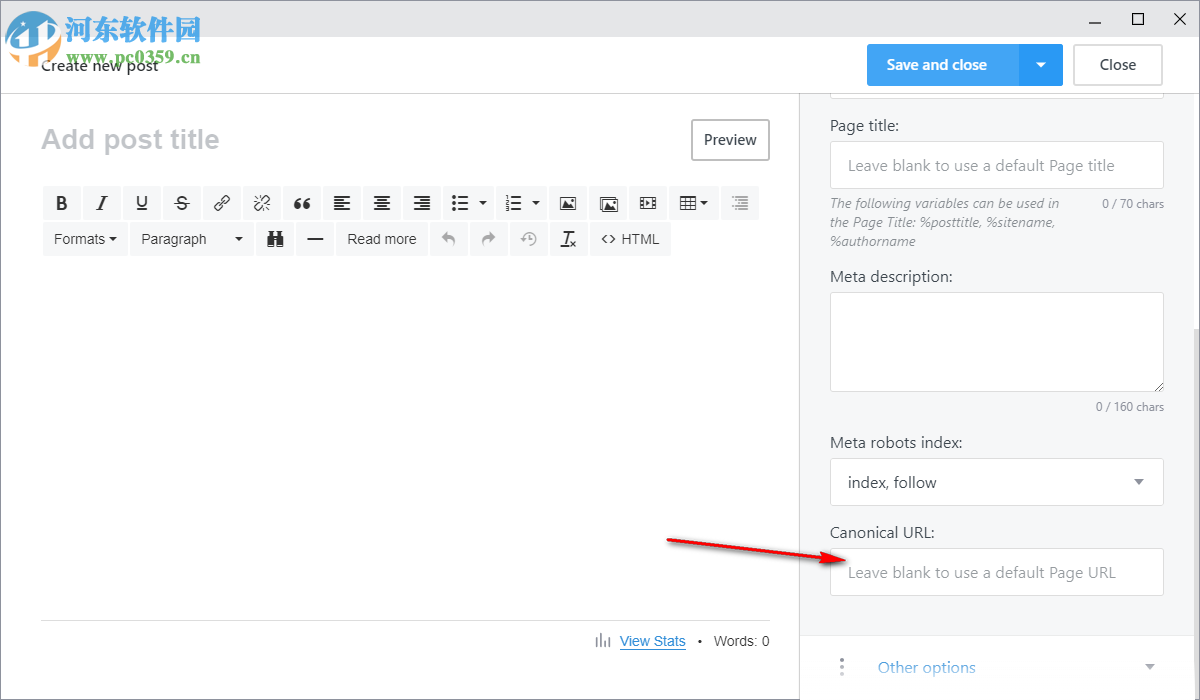The height and width of the screenshot is (700, 1200).
Task: Remove link with unlink icon
Action: [x=262, y=203]
